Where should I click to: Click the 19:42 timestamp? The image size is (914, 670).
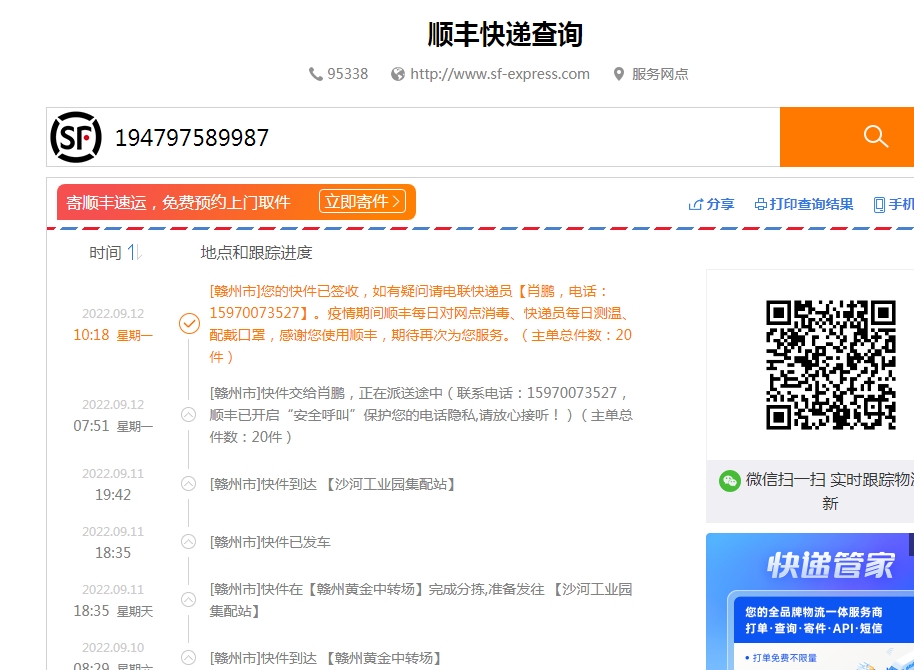click(x=113, y=494)
